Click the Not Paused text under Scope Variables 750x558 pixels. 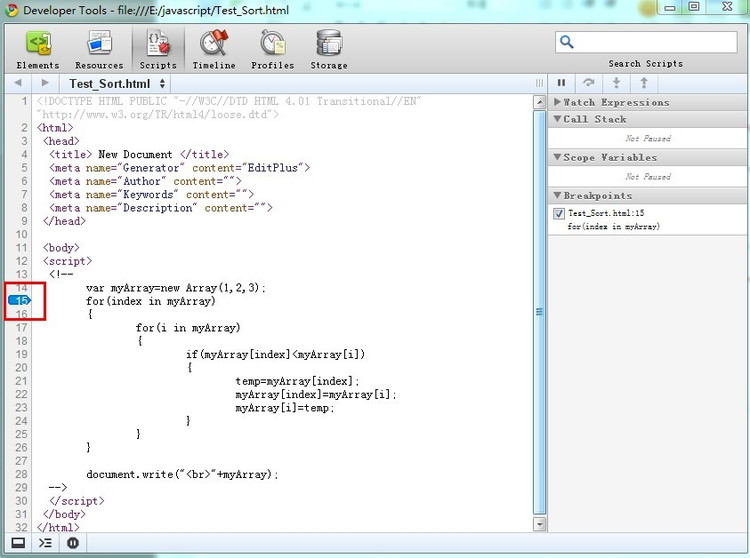(648, 176)
